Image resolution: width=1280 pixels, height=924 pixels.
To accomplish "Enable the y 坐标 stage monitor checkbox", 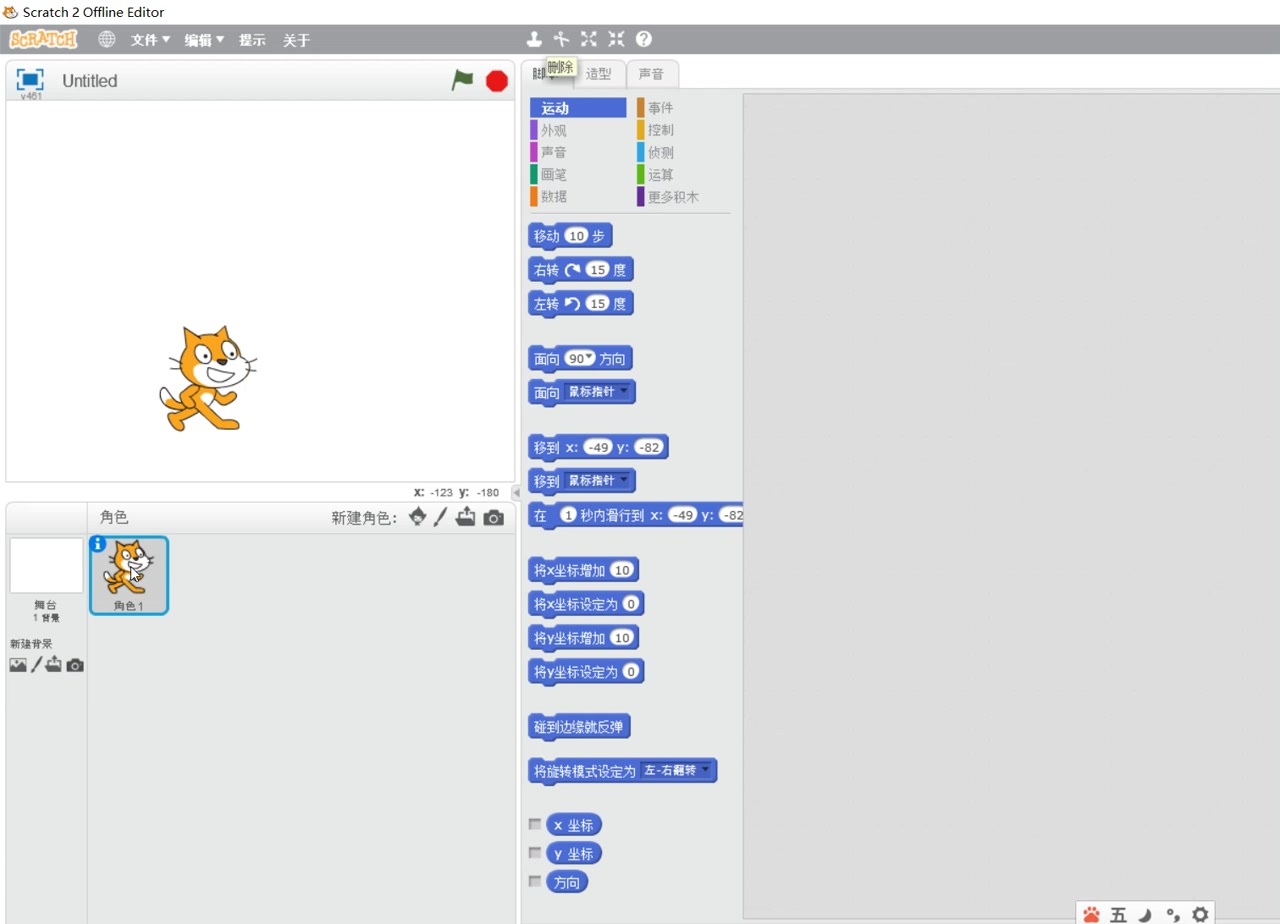I will pyautogui.click(x=535, y=853).
